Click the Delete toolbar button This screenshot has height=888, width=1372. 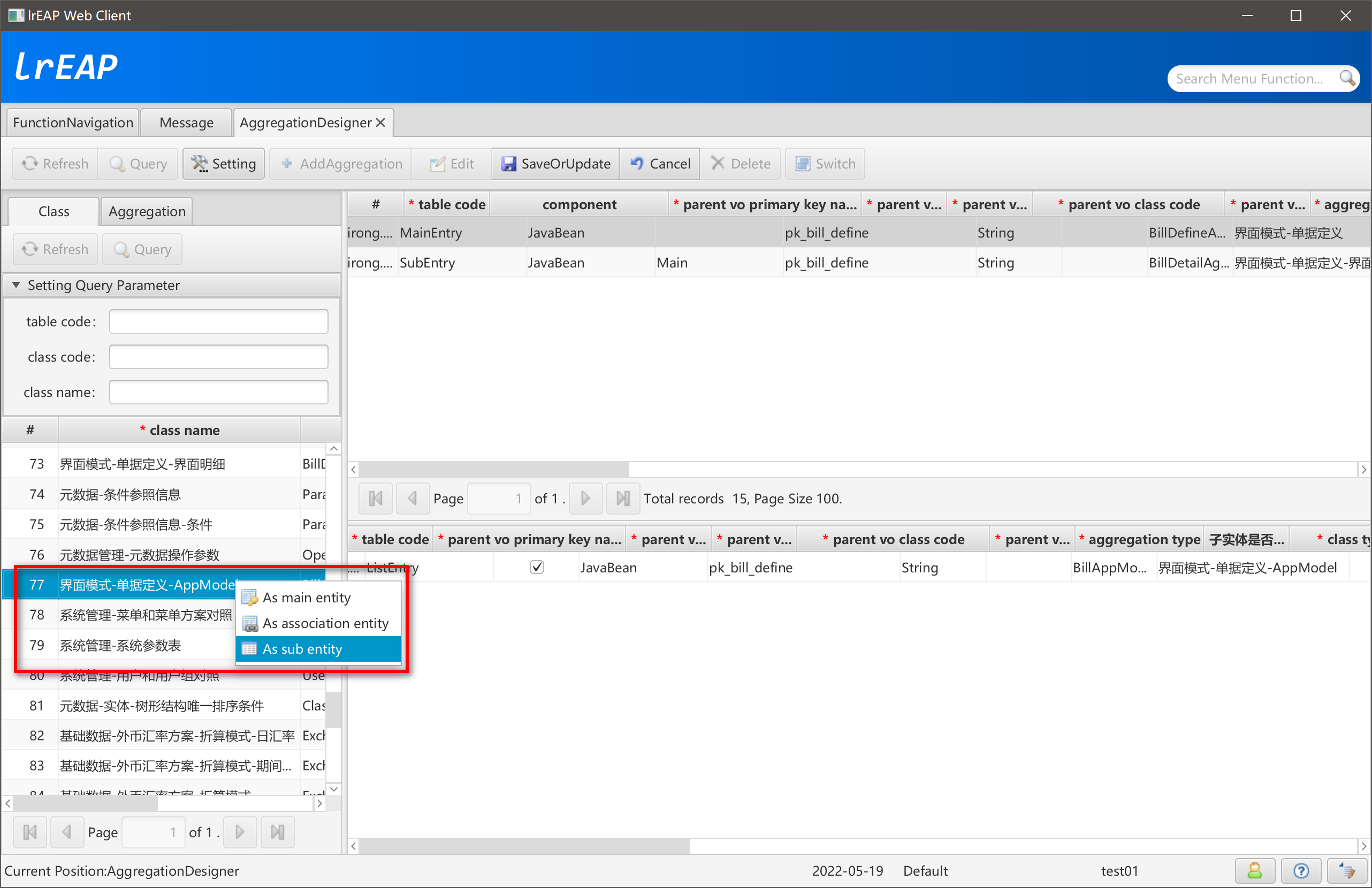click(741, 164)
